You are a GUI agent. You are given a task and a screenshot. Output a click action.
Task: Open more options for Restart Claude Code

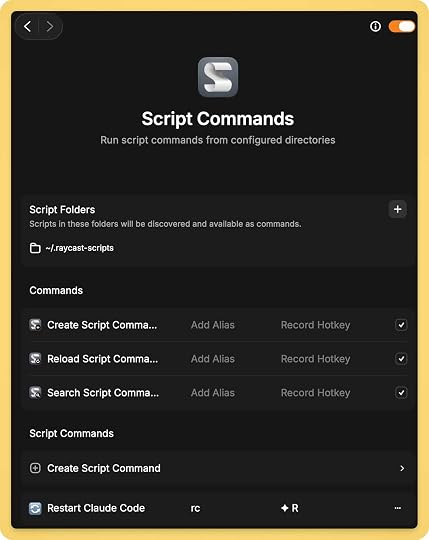pos(398,508)
